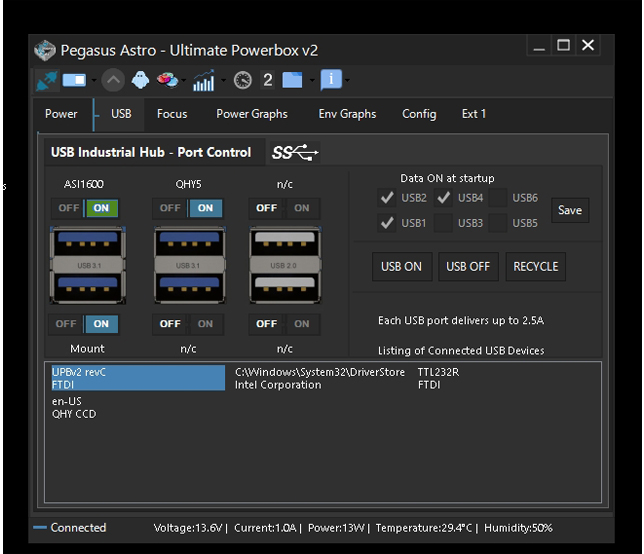Select the USB tab
The width and height of the screenshot is (644, 554).
click(121, 114)
